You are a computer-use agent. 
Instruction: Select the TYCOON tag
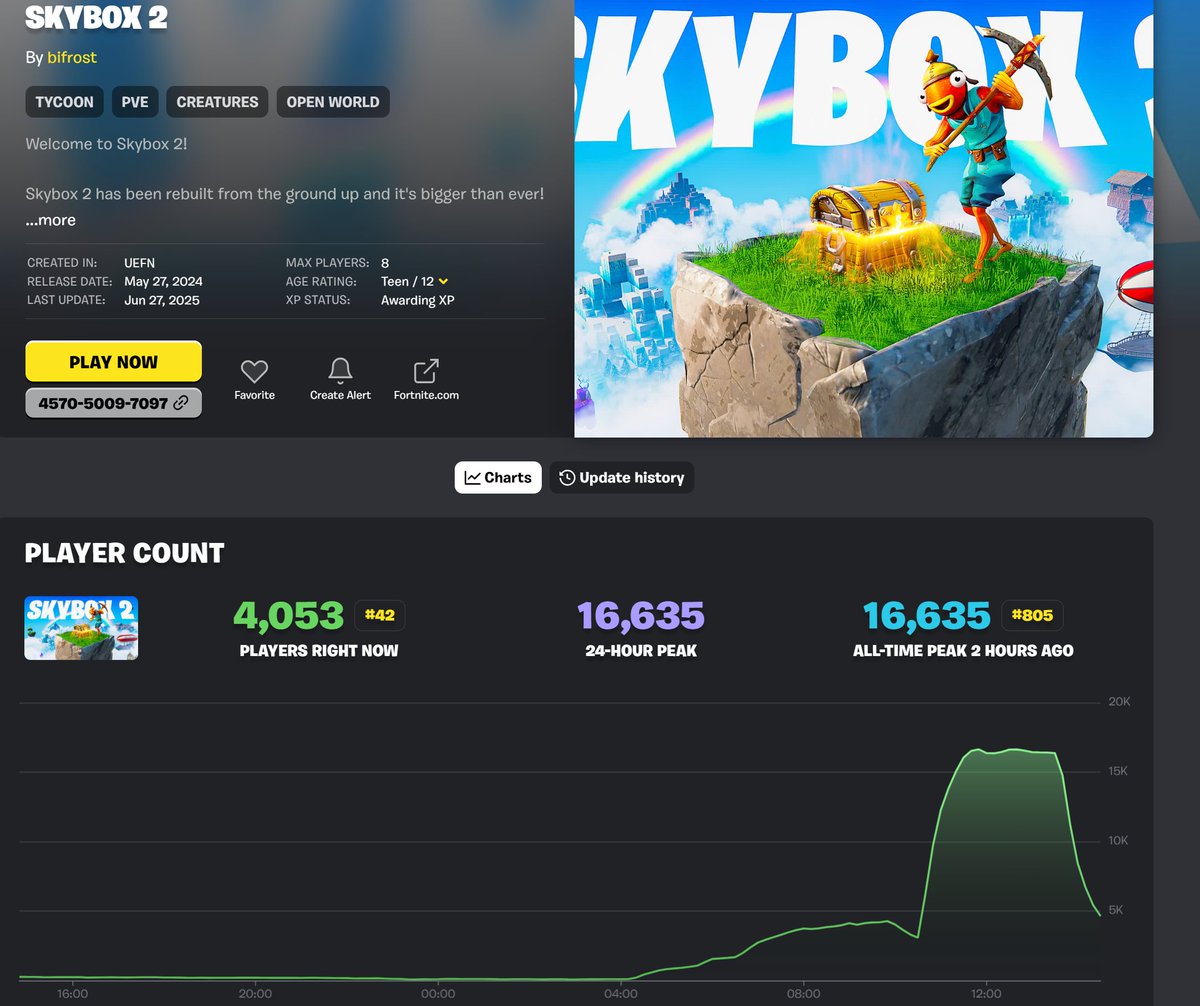point(64,101)
